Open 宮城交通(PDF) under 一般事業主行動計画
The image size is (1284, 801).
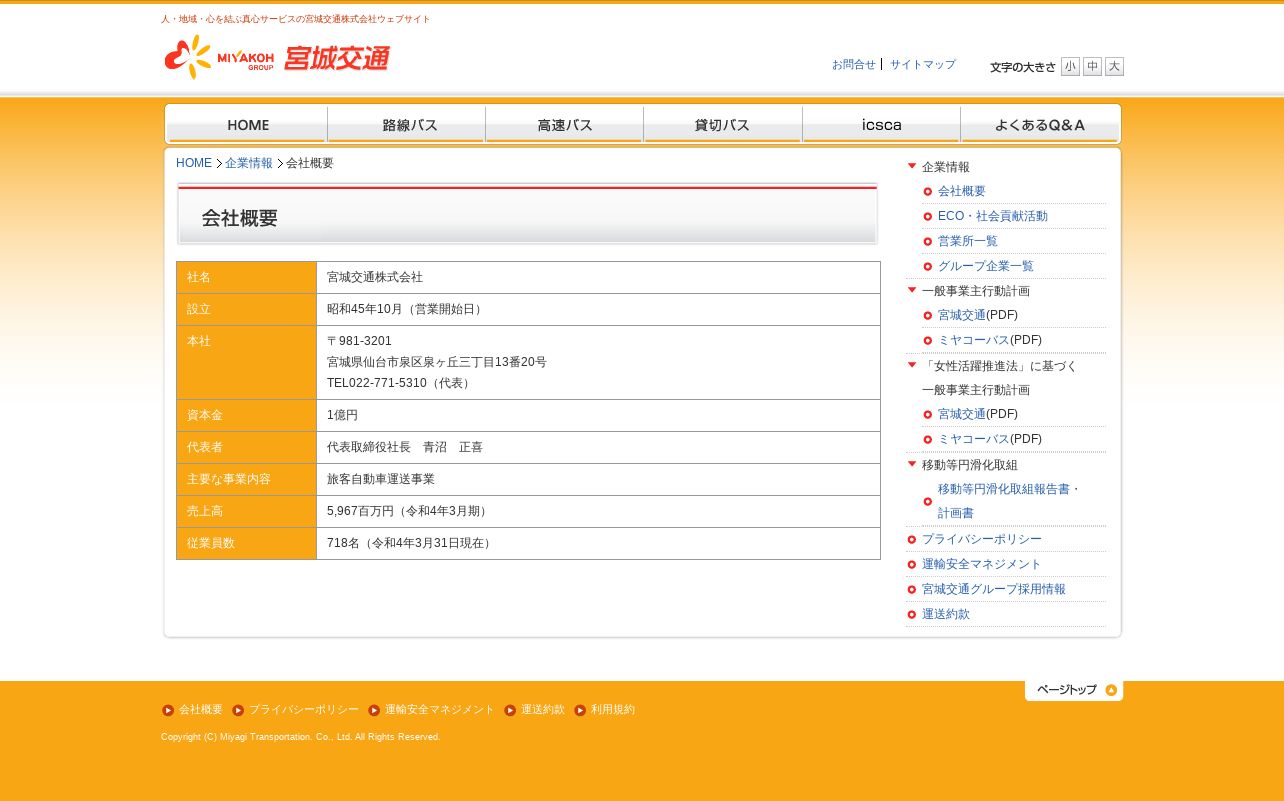point(962,315)
